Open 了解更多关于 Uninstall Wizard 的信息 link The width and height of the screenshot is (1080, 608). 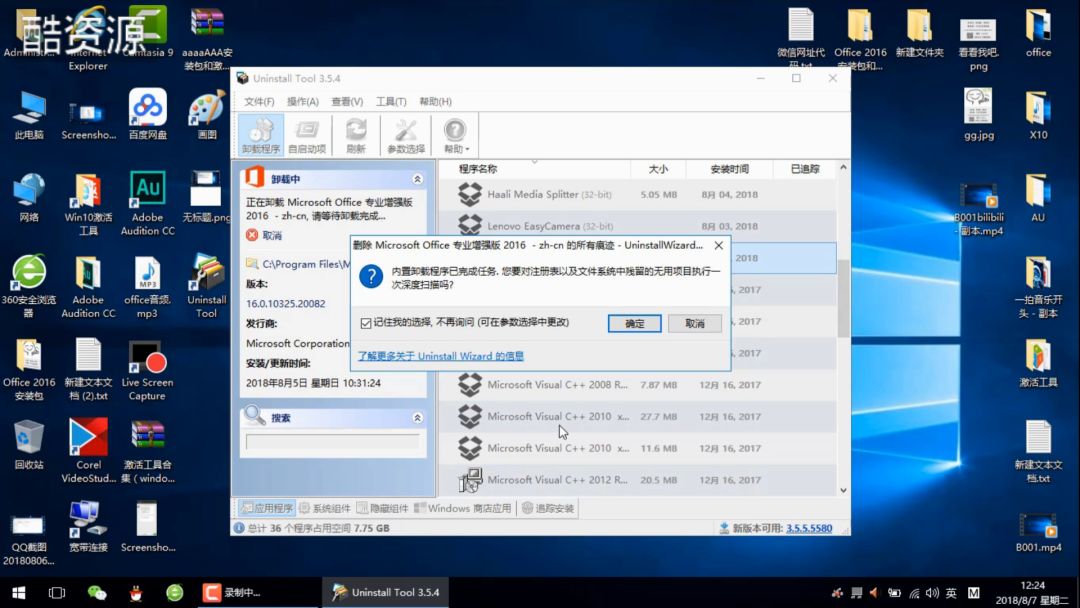(441, 356)
